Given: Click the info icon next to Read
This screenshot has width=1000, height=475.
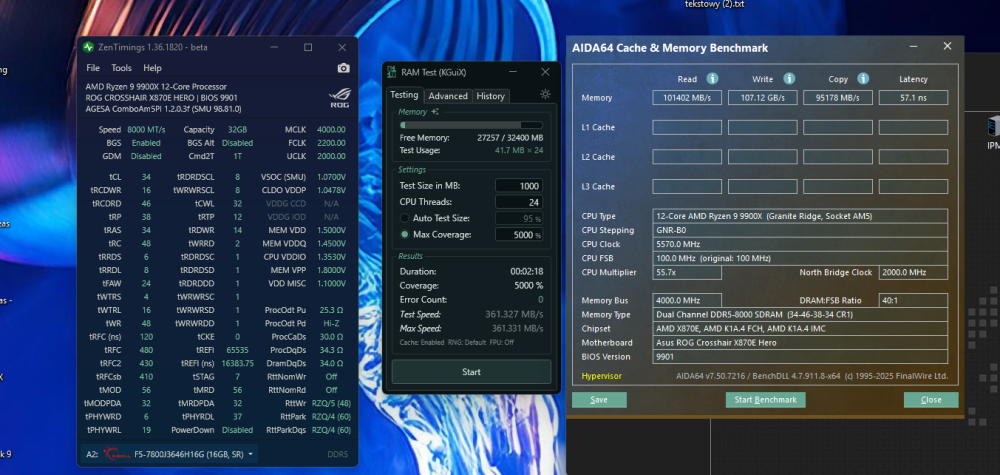Looking at the screenshot, I should point(712,78).
